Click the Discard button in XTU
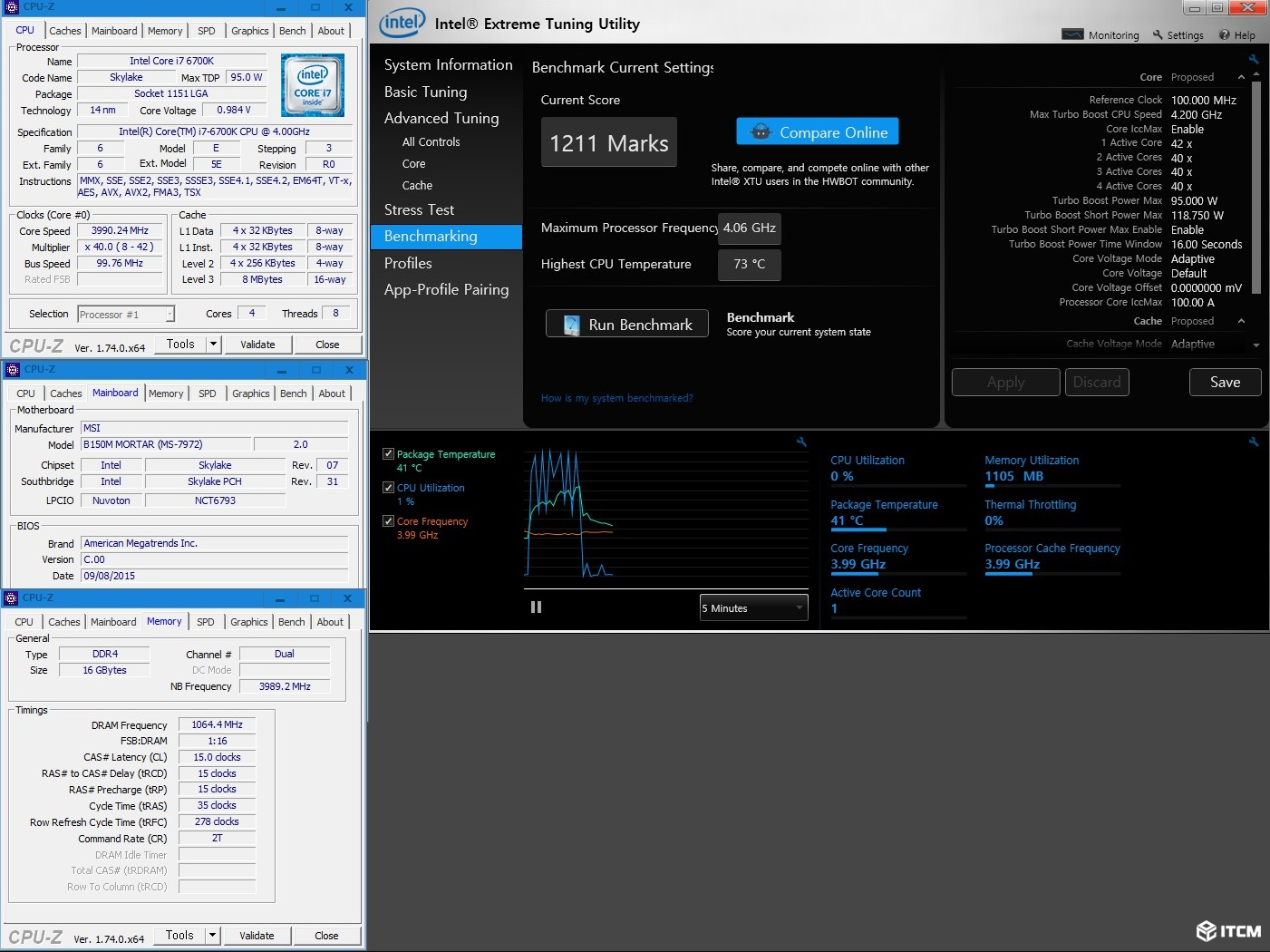1270x952 pixels. click(x=1097, y=382)
